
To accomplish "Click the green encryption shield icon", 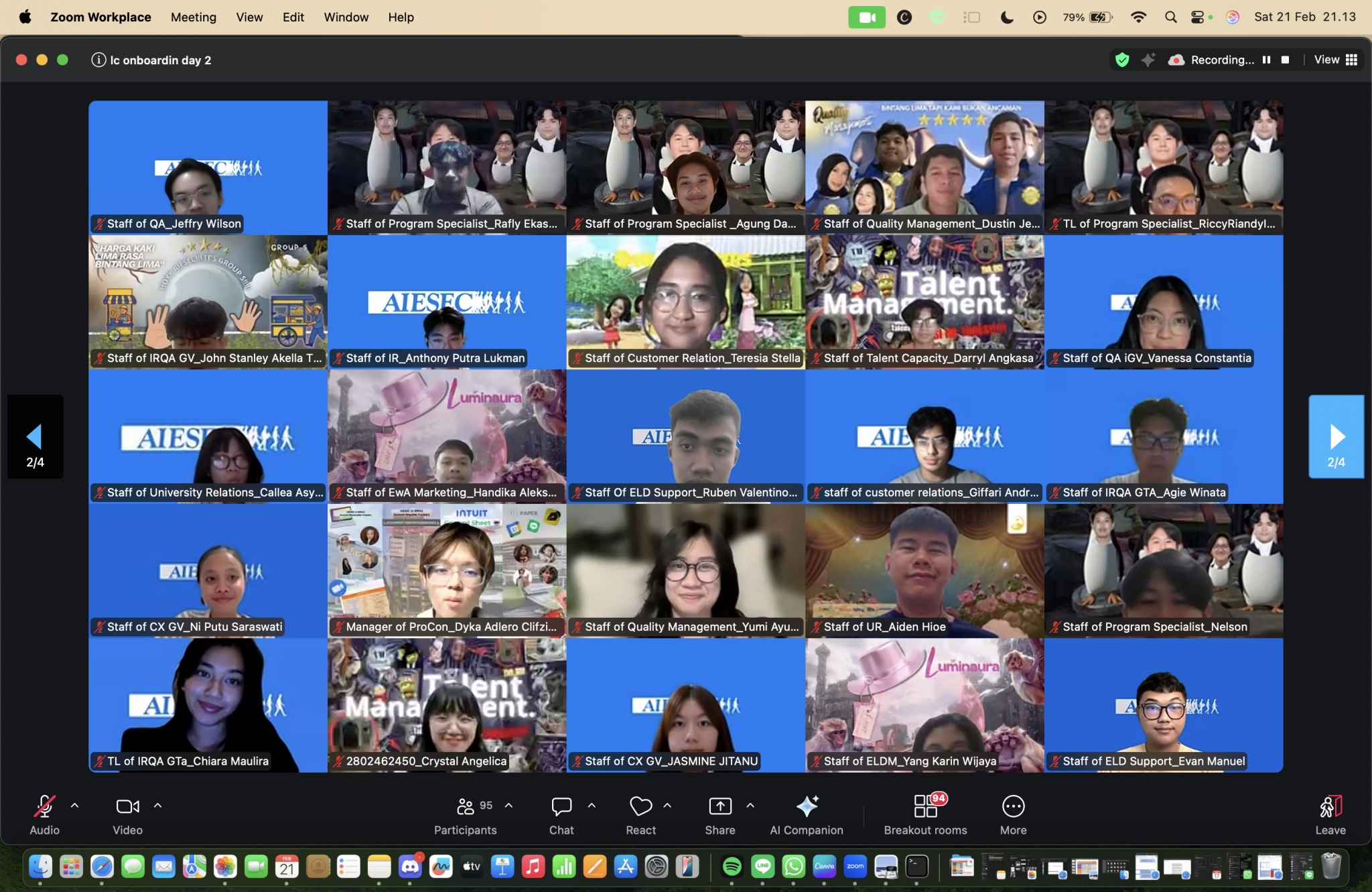I will pyautogui.click(x=1122, y=60).
